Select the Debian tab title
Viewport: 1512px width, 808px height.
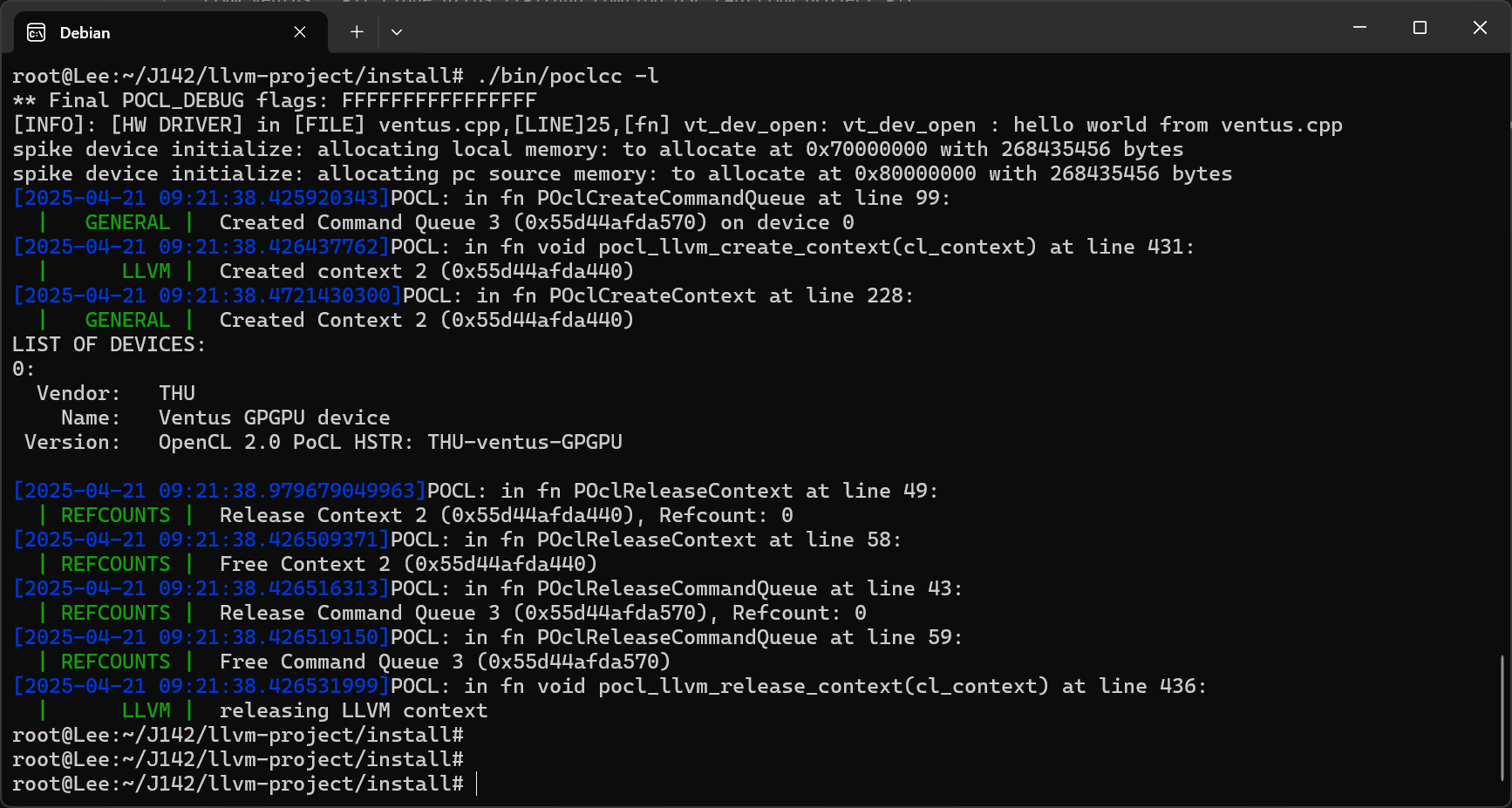[x=85, y=33]
